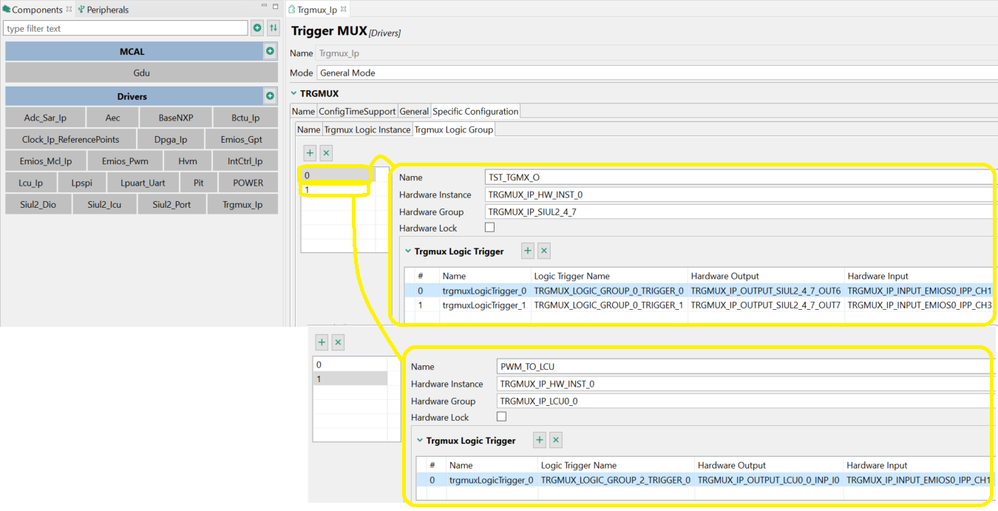
Task: Open the Bctu_Ip driver
Action: pos(245,118)
